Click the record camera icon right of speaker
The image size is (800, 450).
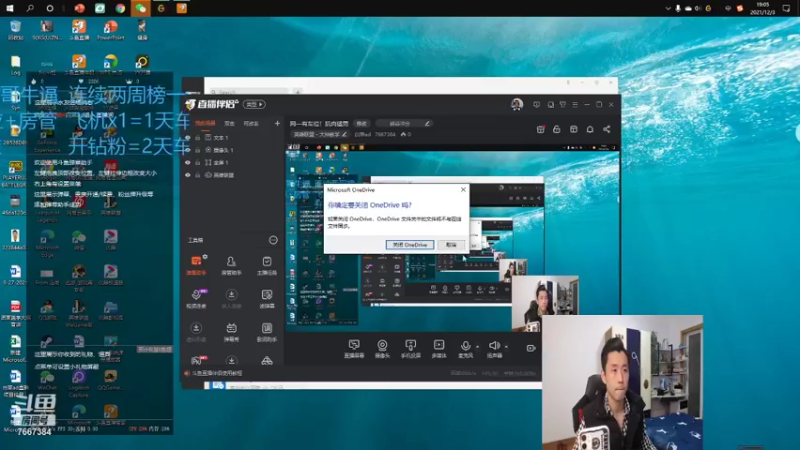(x=531, y=348)
